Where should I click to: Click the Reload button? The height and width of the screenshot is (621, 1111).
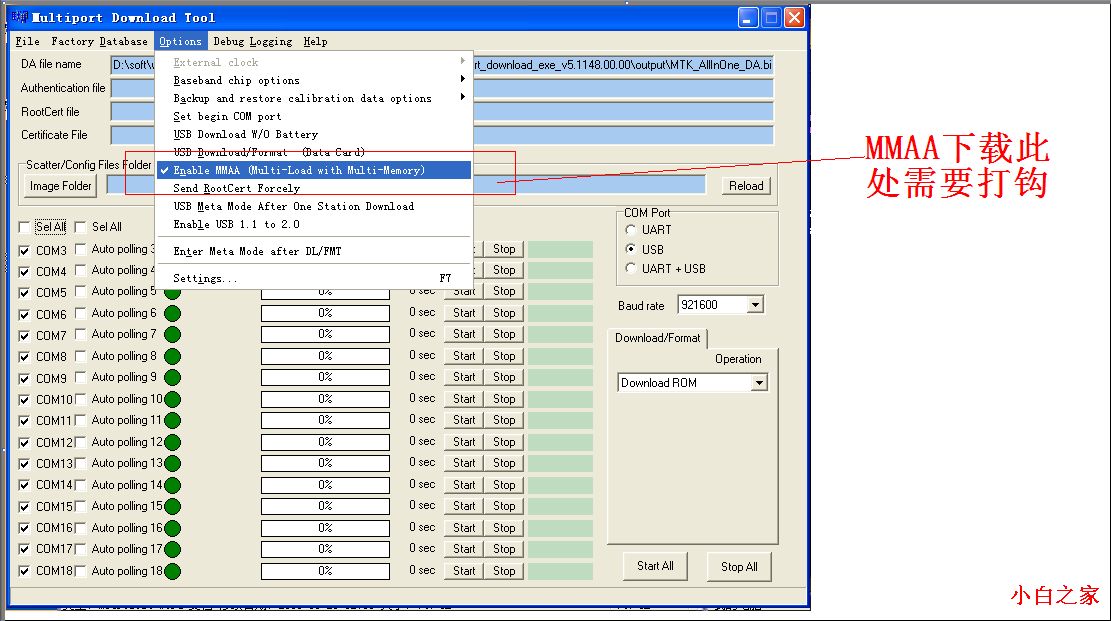pyautogui.click(x=746, y=186)
